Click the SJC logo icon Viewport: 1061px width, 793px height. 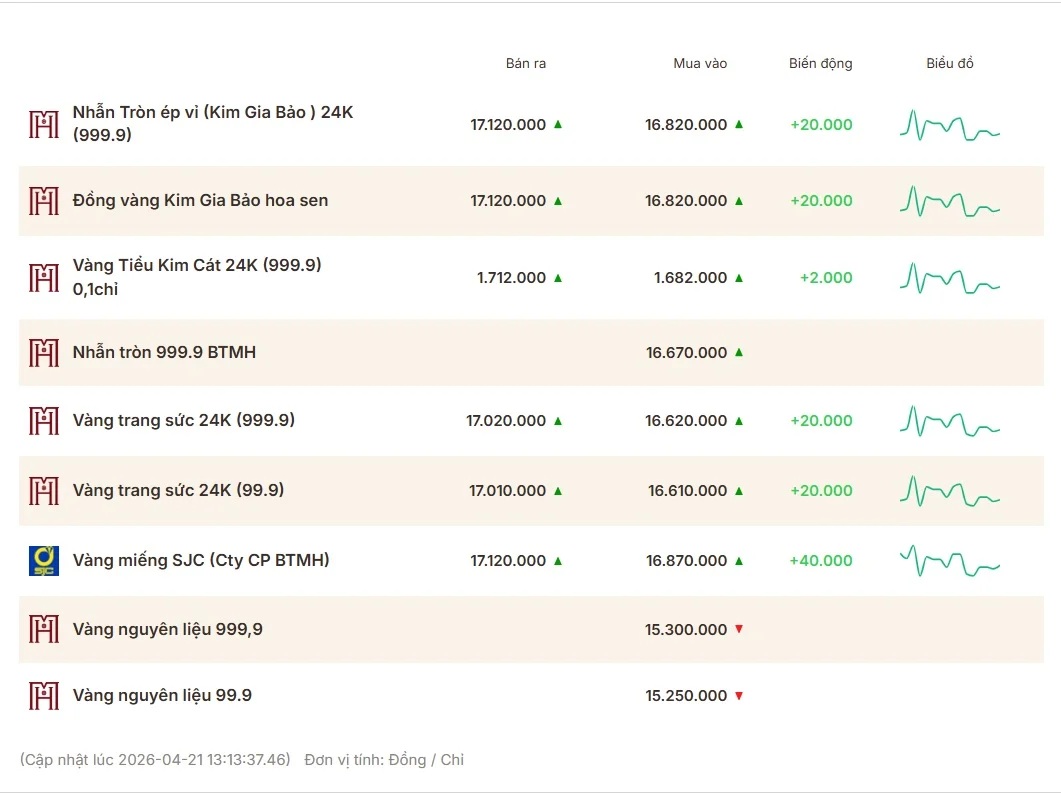coord(44,561)
